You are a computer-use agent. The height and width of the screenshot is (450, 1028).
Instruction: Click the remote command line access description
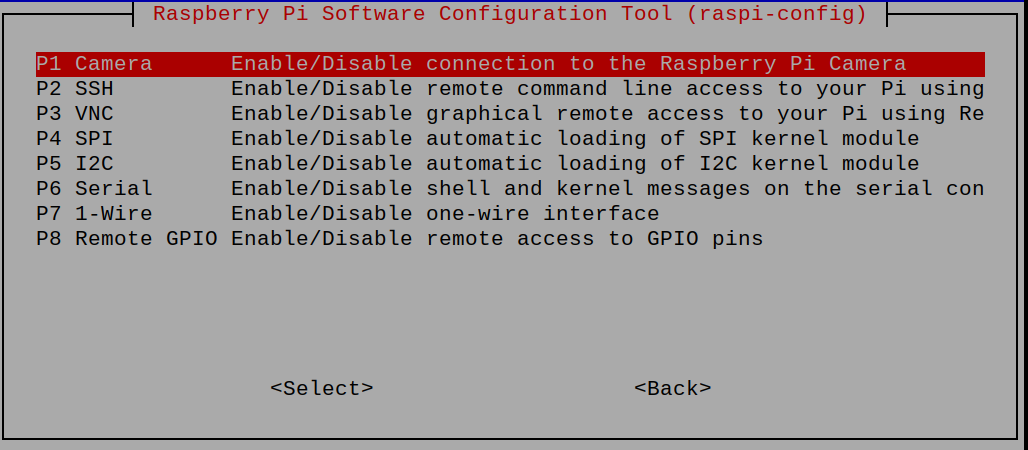[607, 89]
